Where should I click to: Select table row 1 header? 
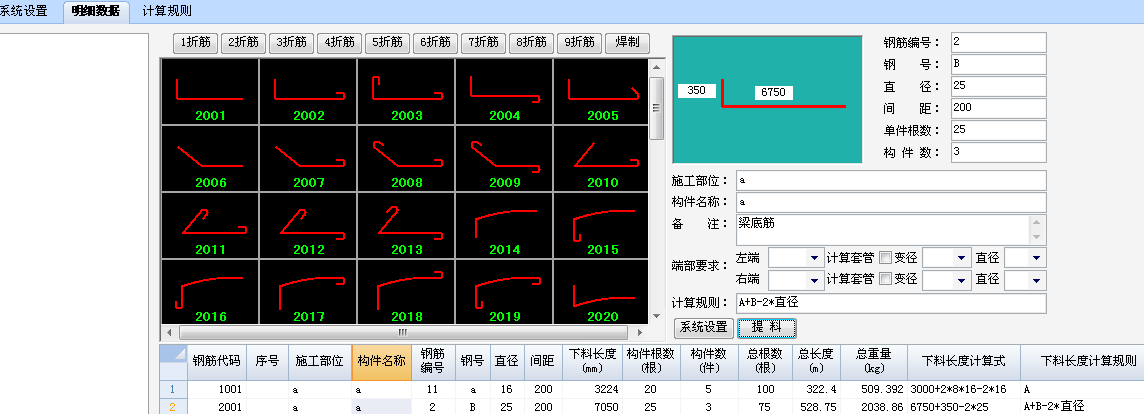(x=173, y=389)
